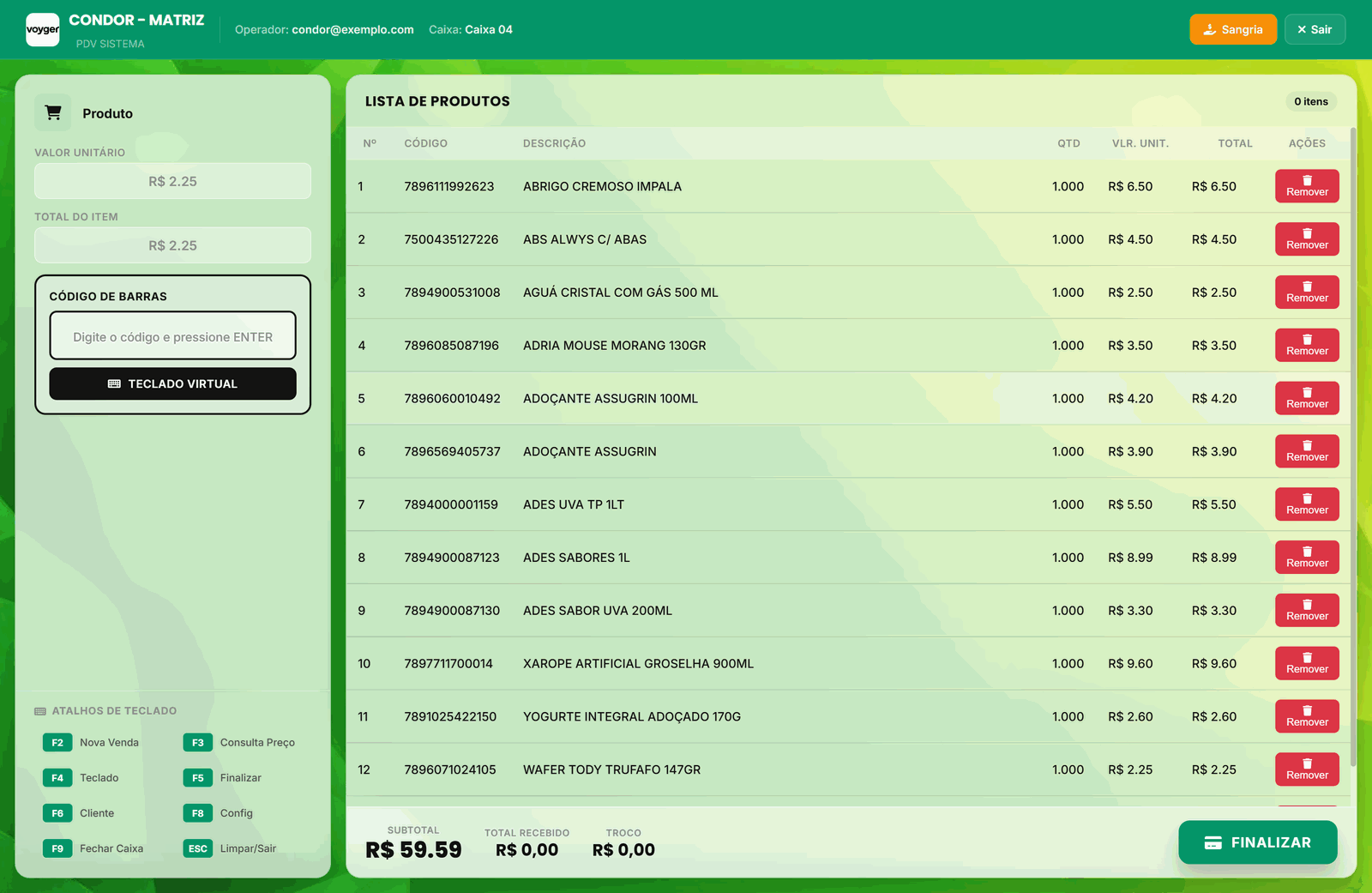
Task: Click the VLR. UNIT. column header
Action: click(1140, 143)
